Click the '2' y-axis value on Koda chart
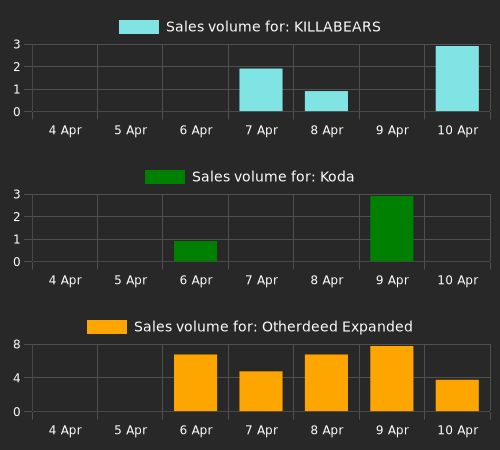This screenshot has width=500, height=450. 17,217
